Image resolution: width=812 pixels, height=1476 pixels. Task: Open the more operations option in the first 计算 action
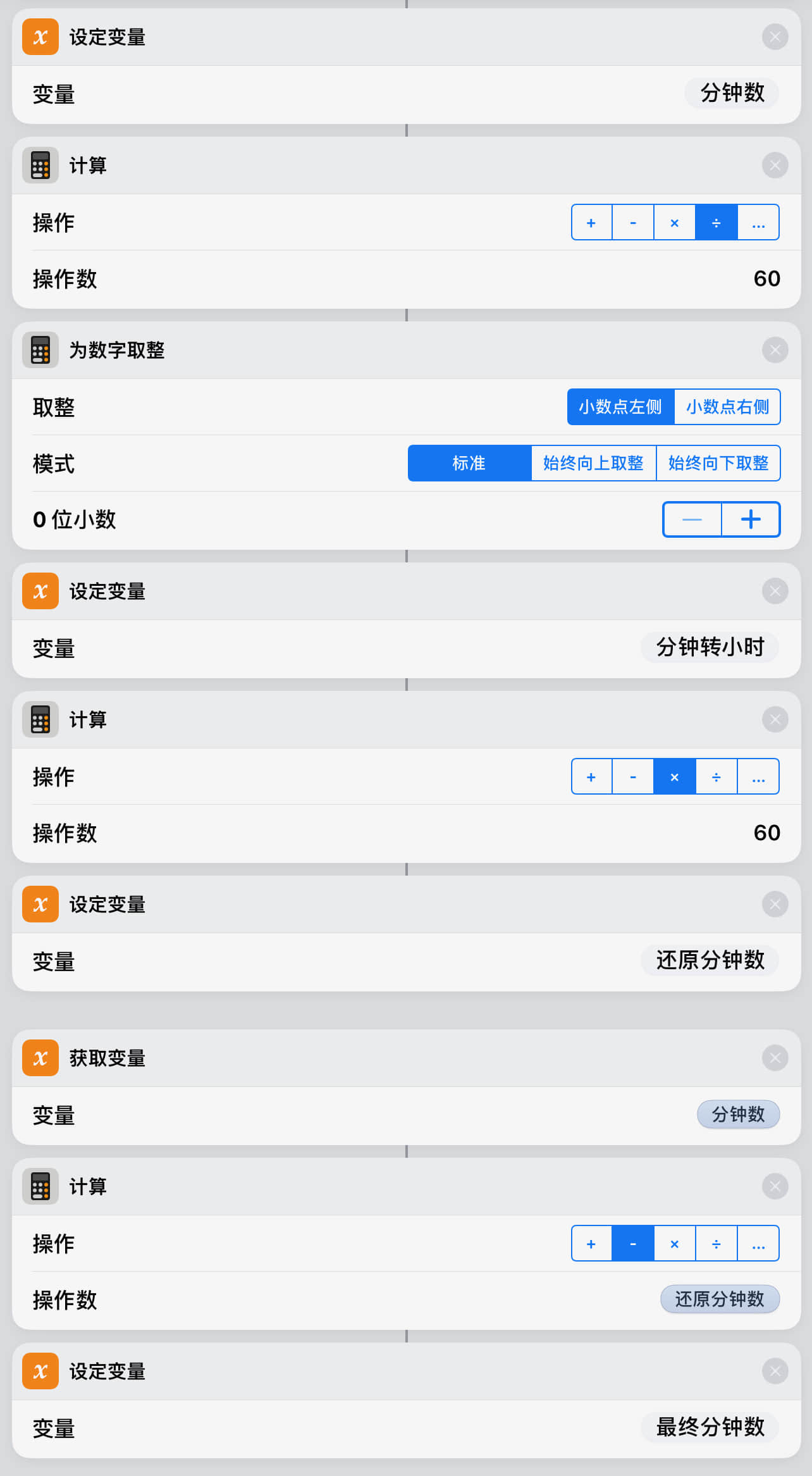(x=758, y=223)
